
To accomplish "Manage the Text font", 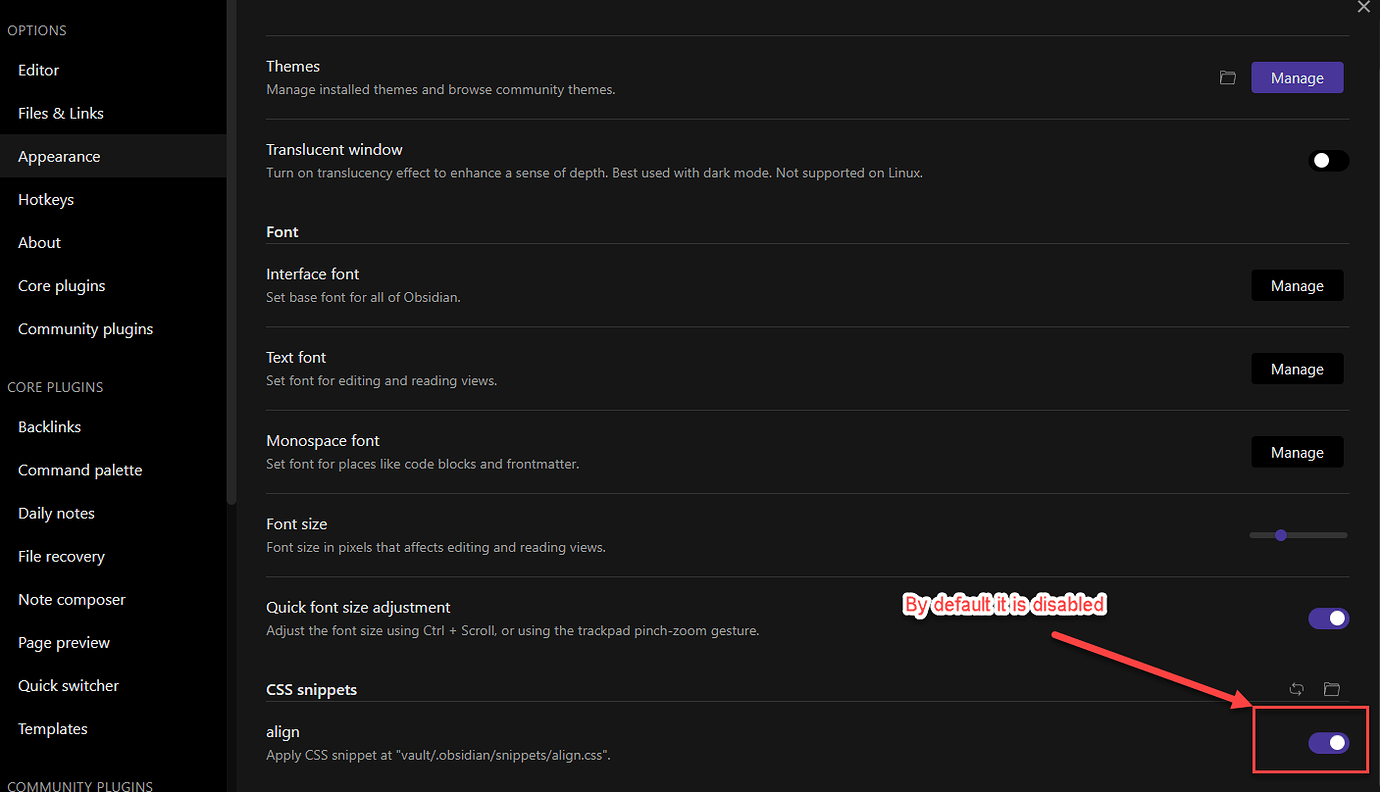I will click(1297, 369).
